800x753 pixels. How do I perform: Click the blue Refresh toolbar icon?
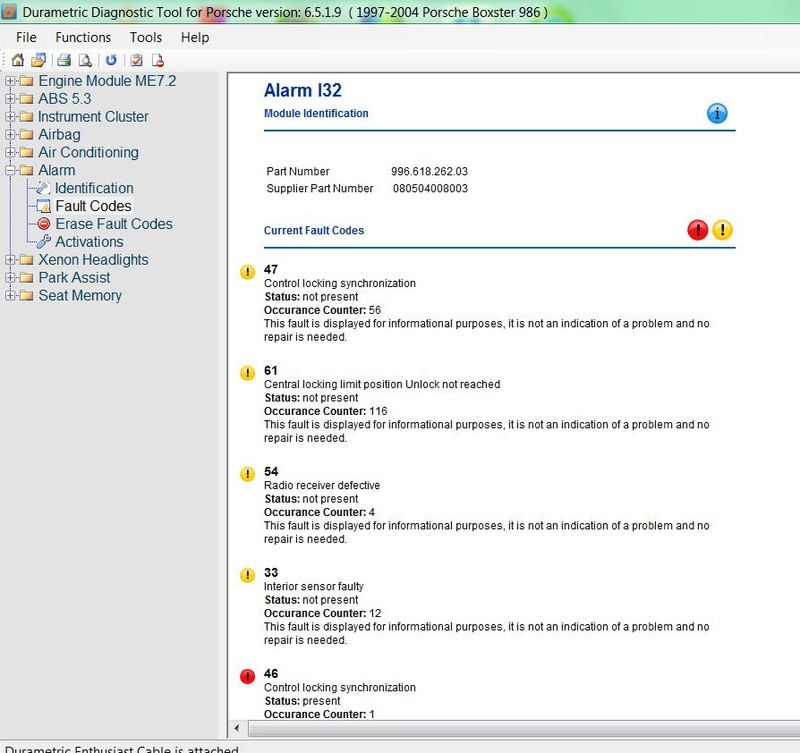[111, 60]
